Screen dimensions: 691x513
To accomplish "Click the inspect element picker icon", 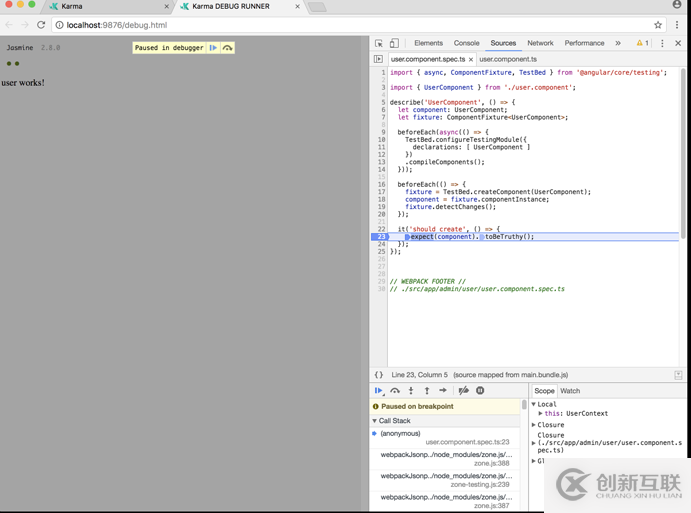I will [379, 43].
